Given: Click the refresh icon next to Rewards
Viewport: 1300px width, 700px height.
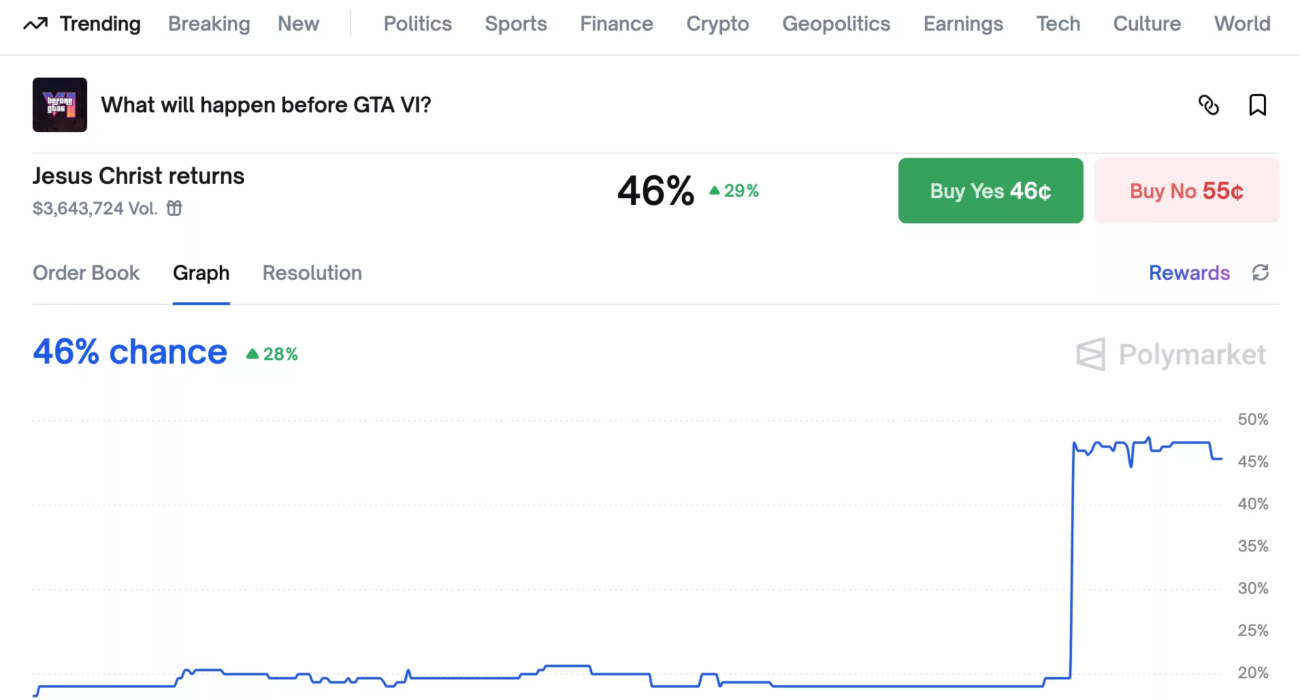Looking at the screenshot, I should click(1260, 273).
